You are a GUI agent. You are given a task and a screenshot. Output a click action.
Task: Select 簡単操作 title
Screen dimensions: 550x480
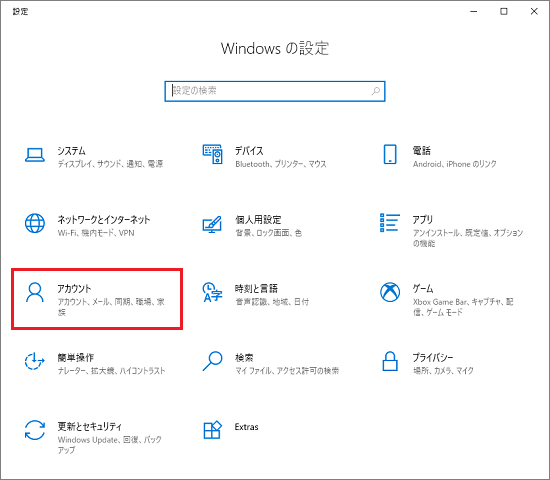tap(76, 358)
